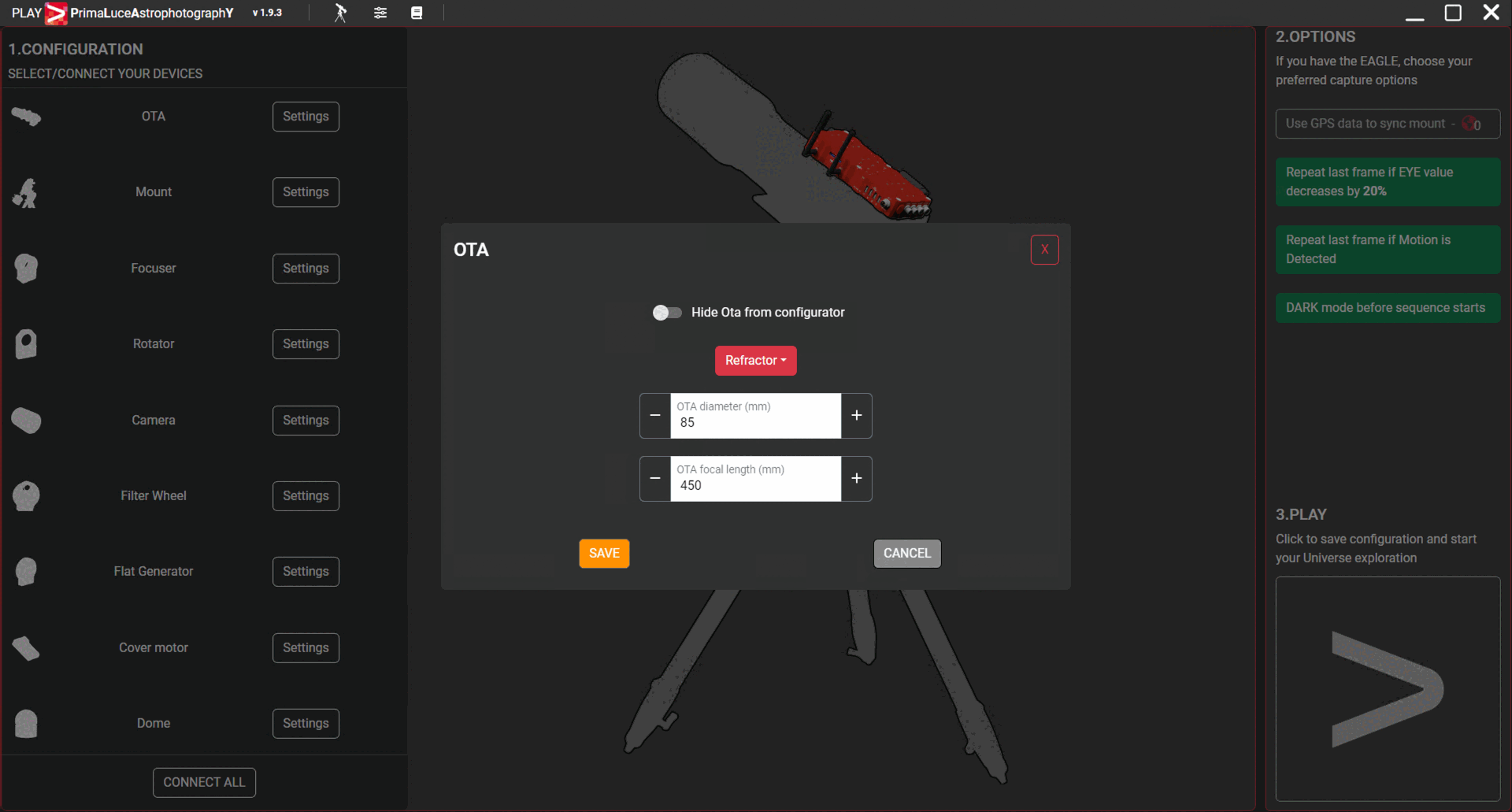Click the 1.CONFIGURATION heading
Image resolution: width=1512 pixels, height=812 pixels.
76,50
